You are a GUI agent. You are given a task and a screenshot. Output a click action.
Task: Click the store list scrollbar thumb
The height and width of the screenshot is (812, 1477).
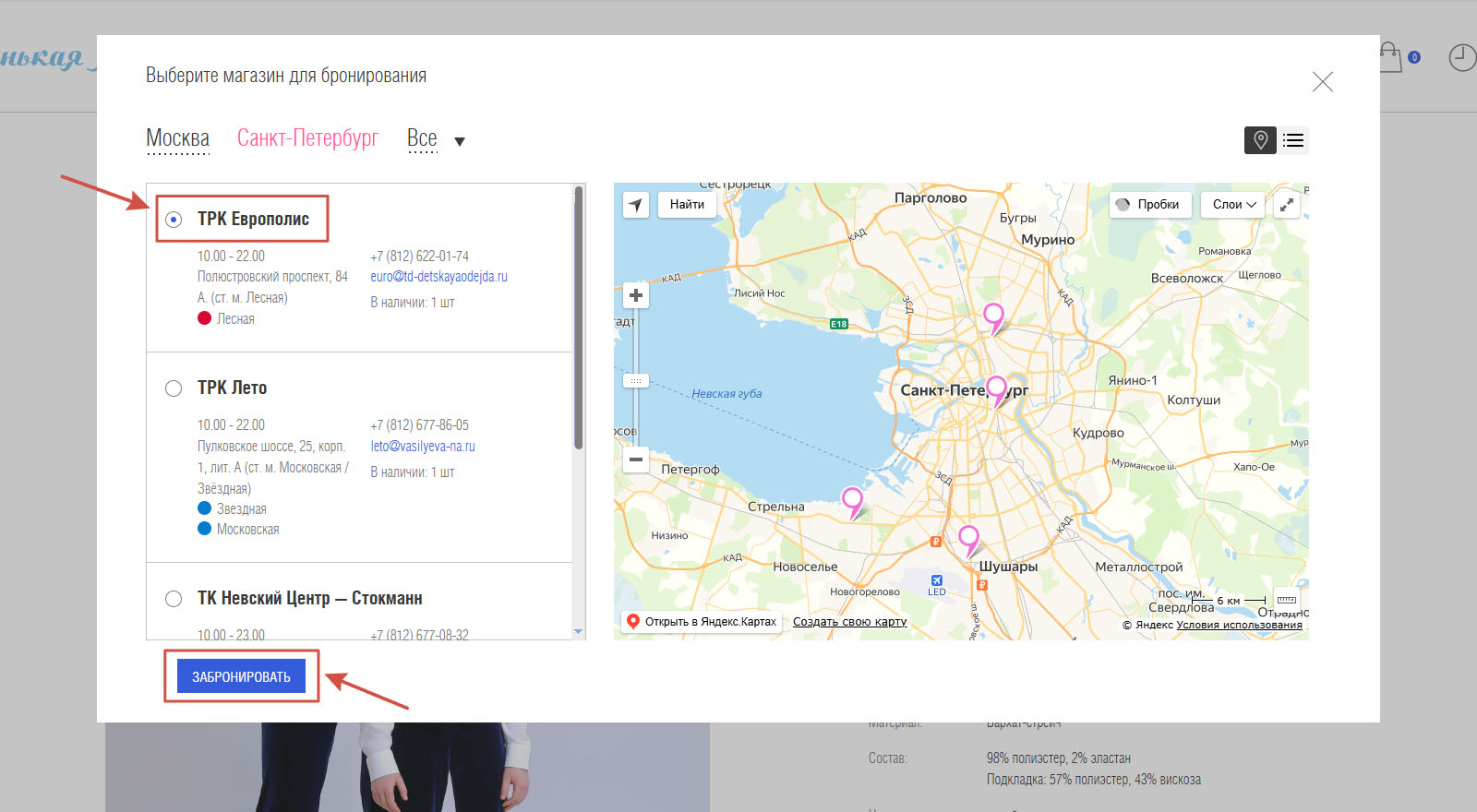[579, 317]
